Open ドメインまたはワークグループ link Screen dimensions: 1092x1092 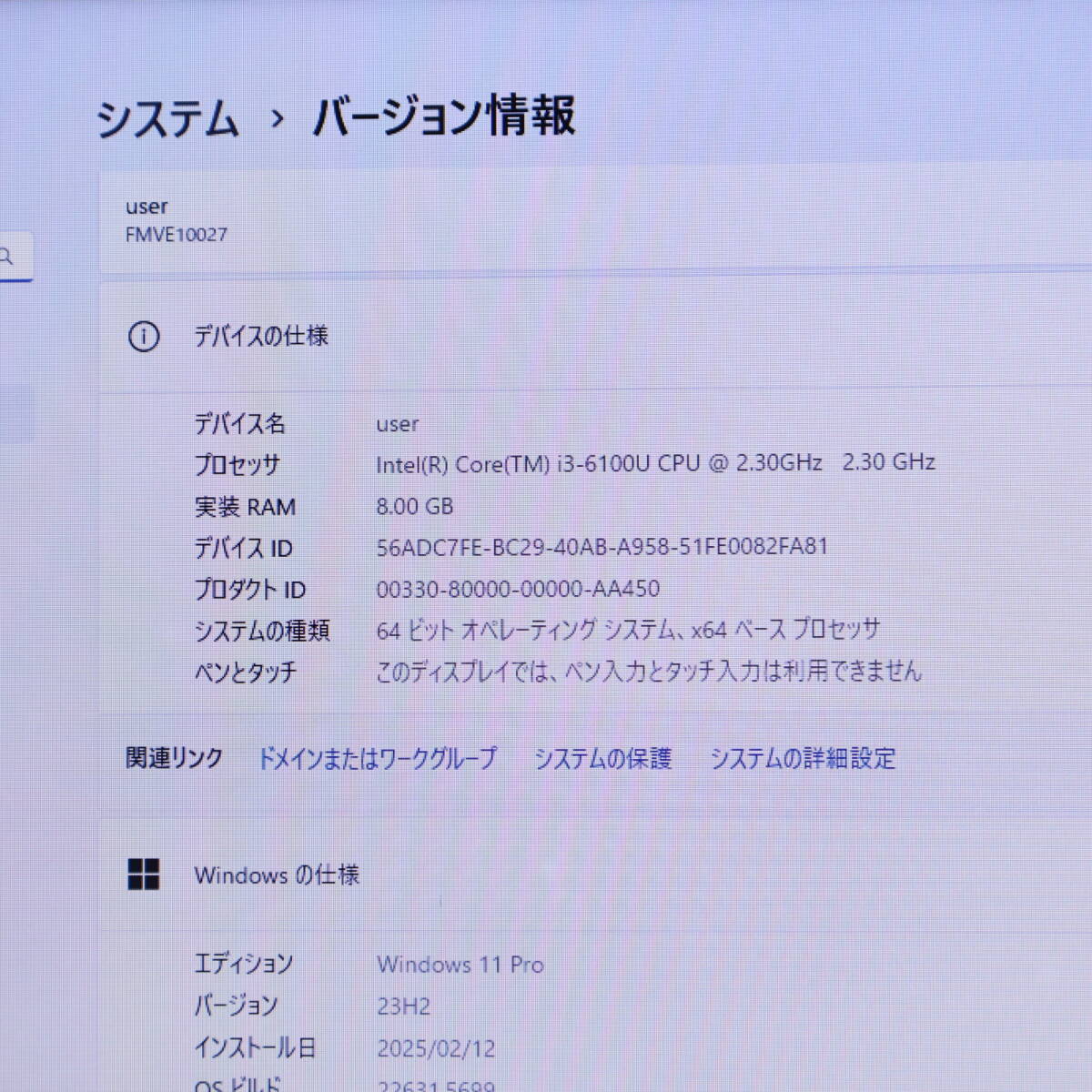[x=378, y=758]
